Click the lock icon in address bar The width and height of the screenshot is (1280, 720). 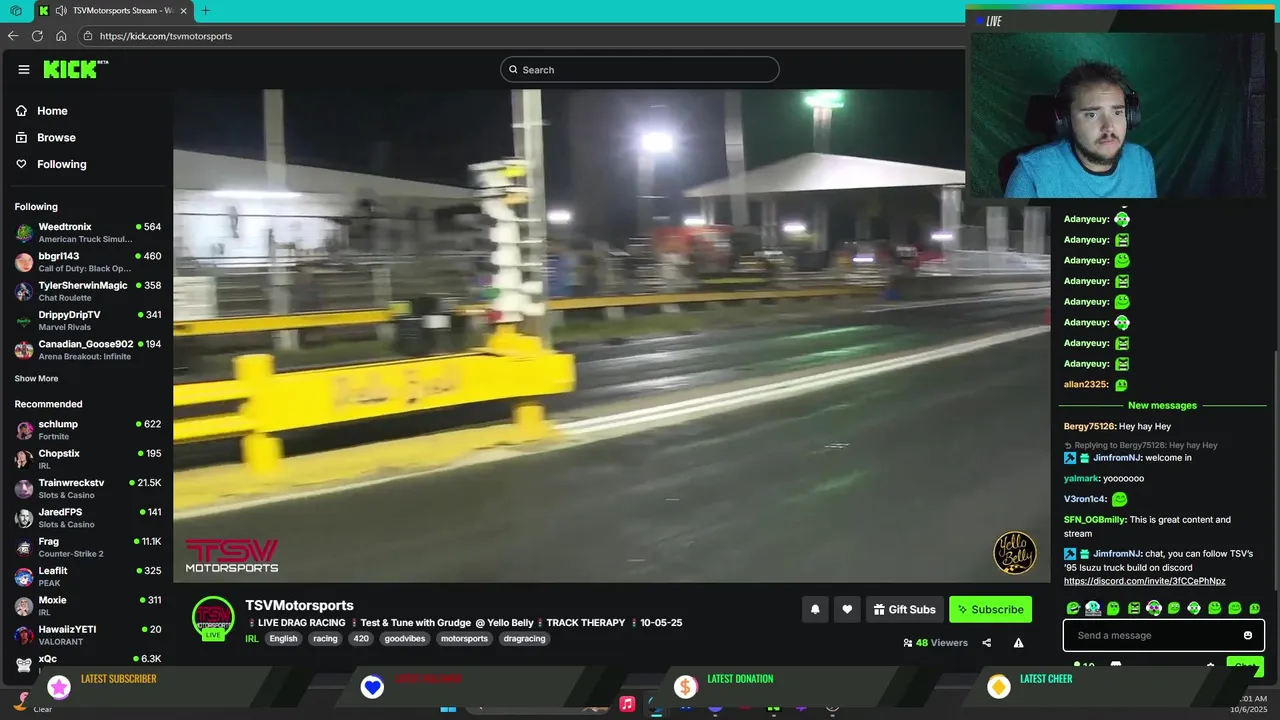[x=88, y=36]
